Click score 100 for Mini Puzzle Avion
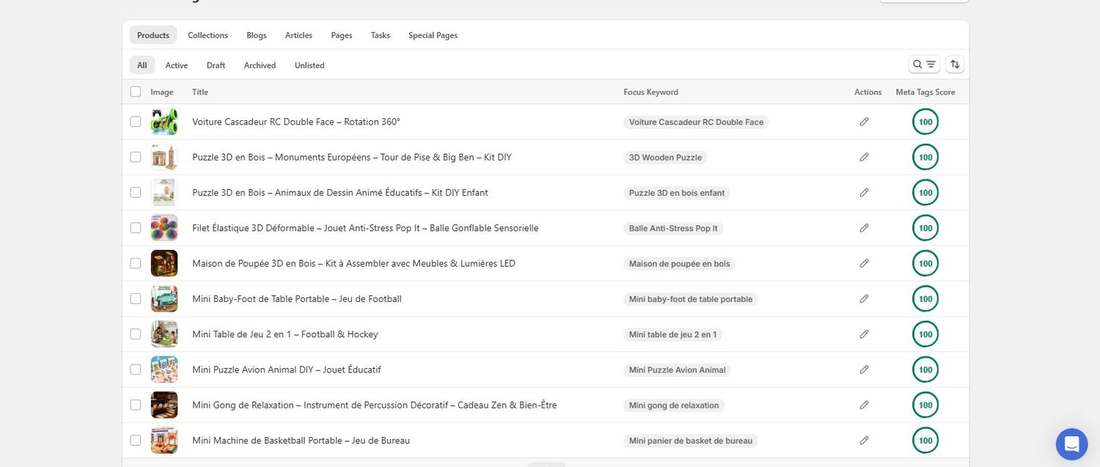Image resolution: width=1100 pixels, height=467 pixels. point(925,370)
